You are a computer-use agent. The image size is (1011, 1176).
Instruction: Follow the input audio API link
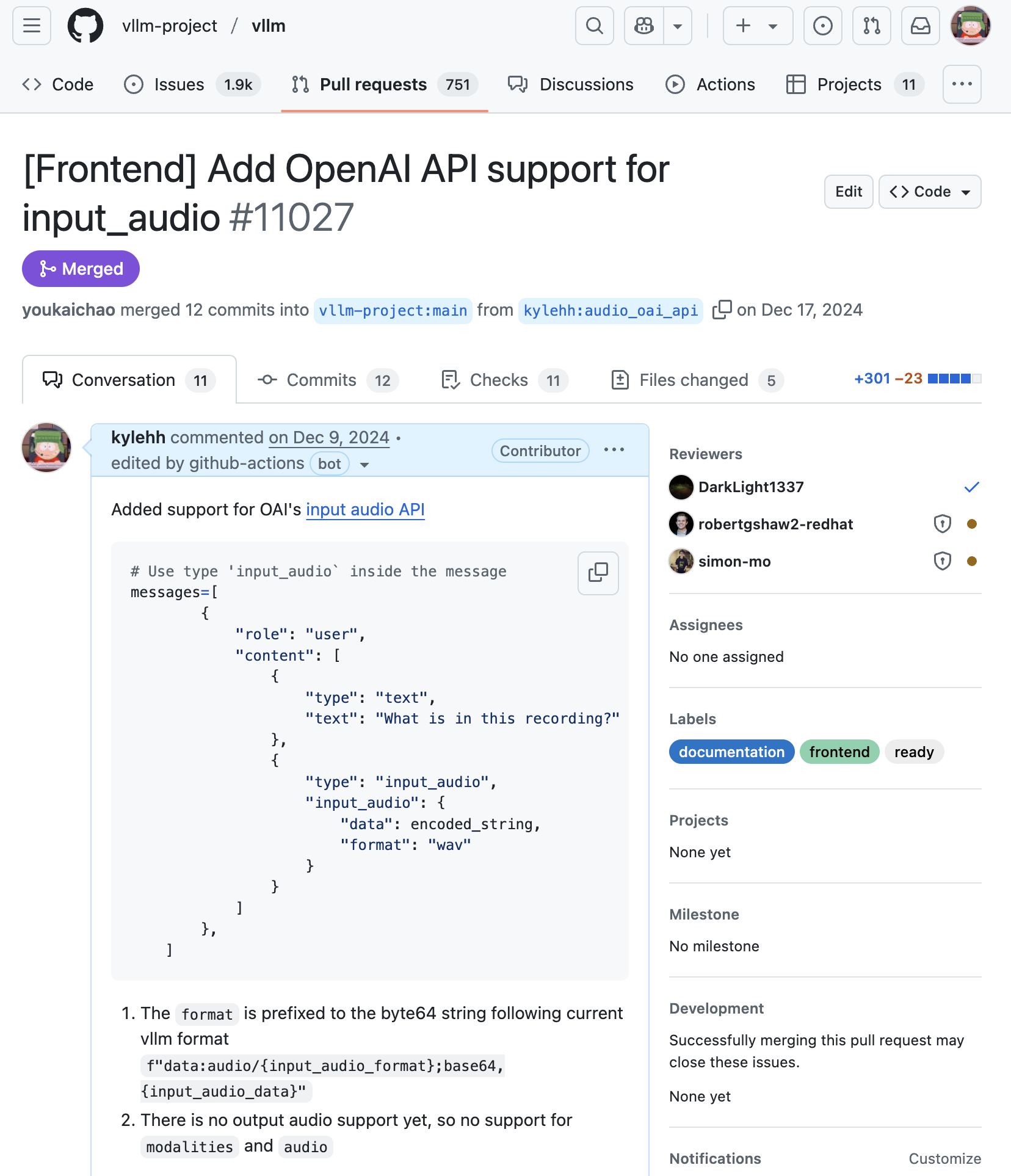click(365, 509)
